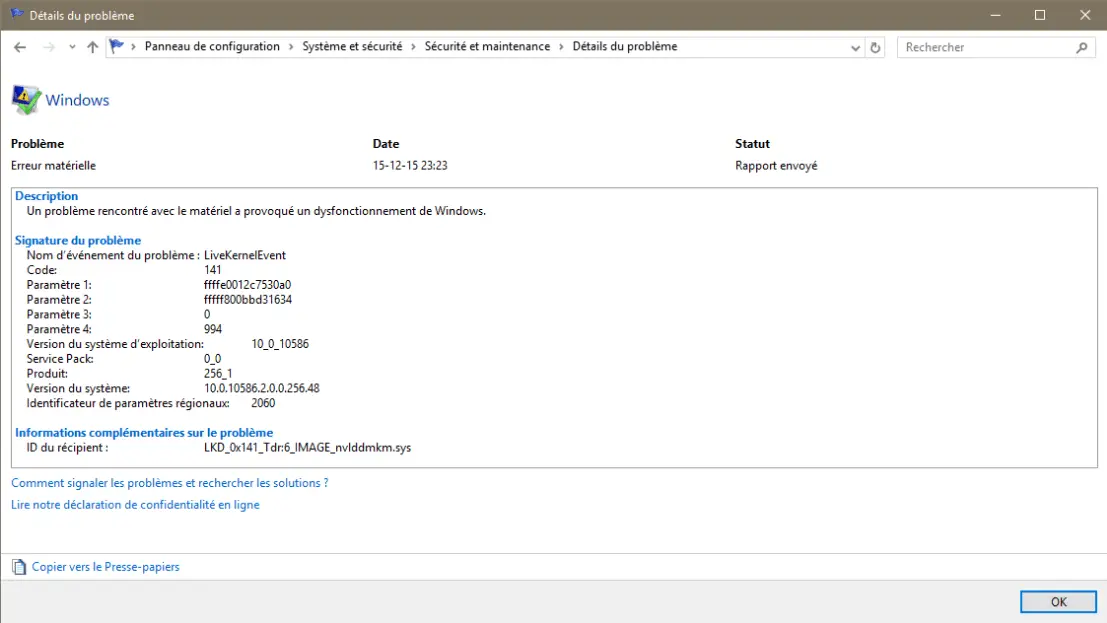Refresh the page with the refresh icon
Image resolution: width=1107 pixels, height=623 pixels.
875,48
